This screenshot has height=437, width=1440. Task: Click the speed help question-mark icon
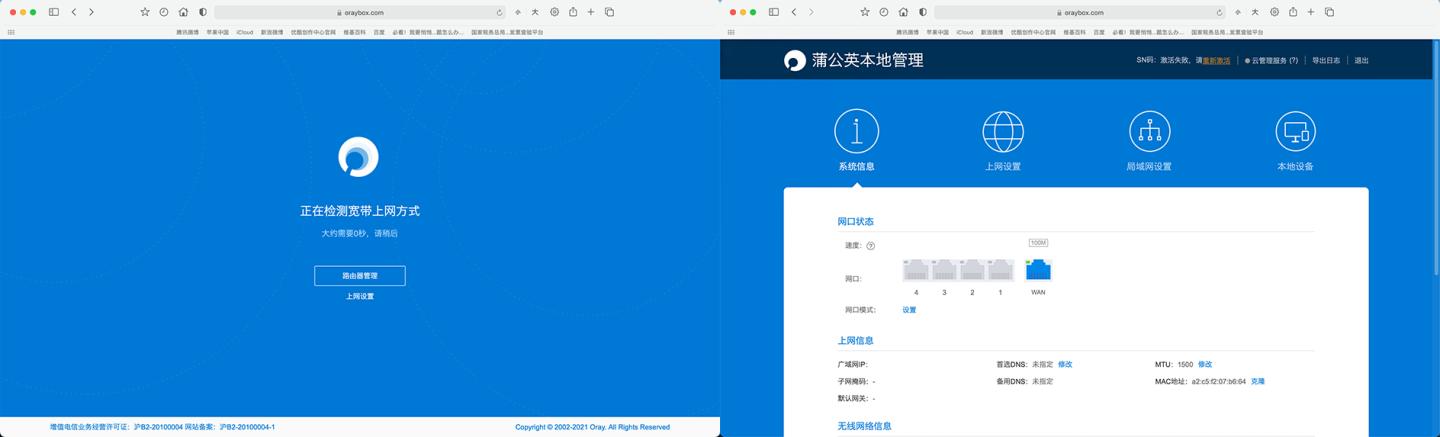click(870, 246)
